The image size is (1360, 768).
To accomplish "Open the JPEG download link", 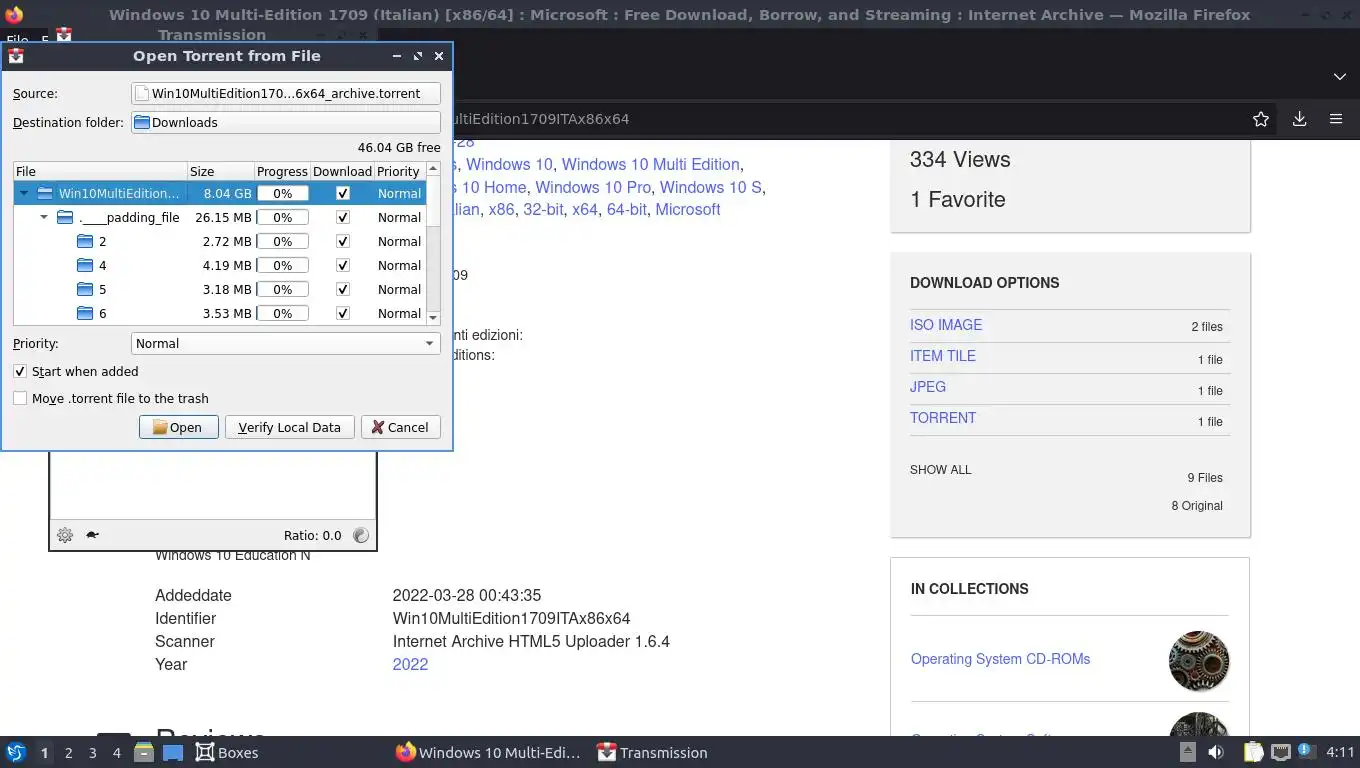I will coord(928,387).
